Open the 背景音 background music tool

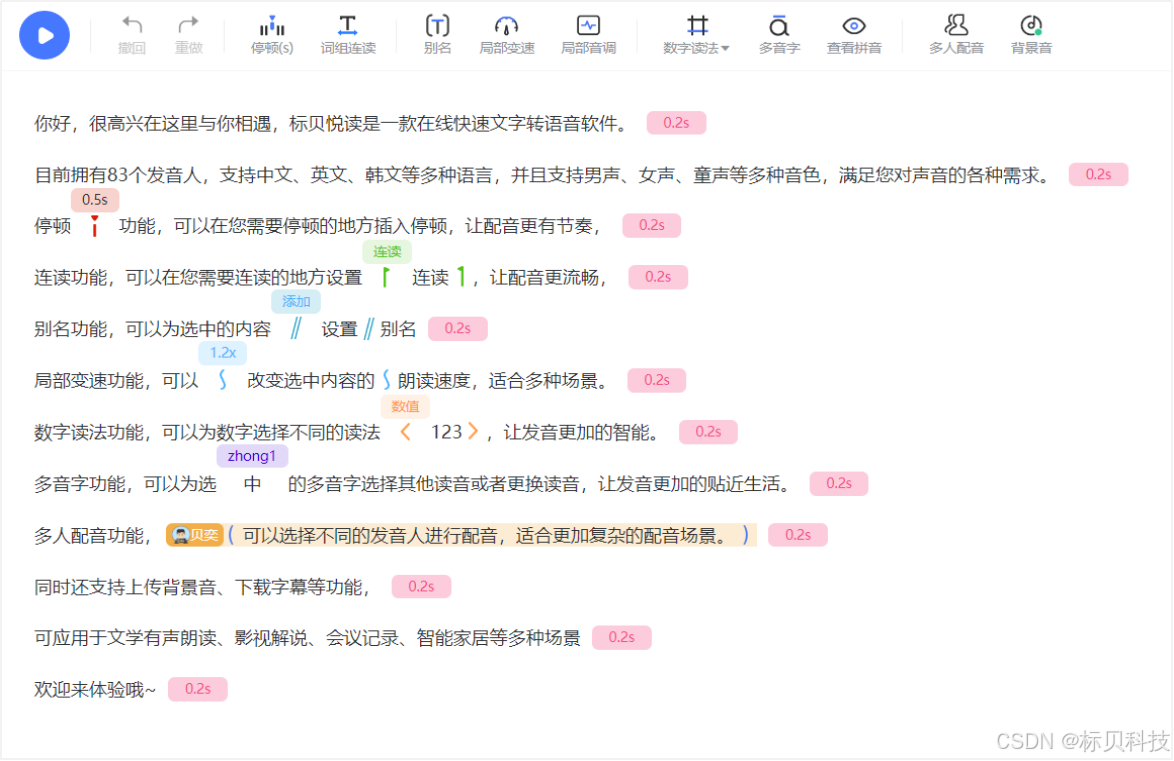coord(1032,35)
